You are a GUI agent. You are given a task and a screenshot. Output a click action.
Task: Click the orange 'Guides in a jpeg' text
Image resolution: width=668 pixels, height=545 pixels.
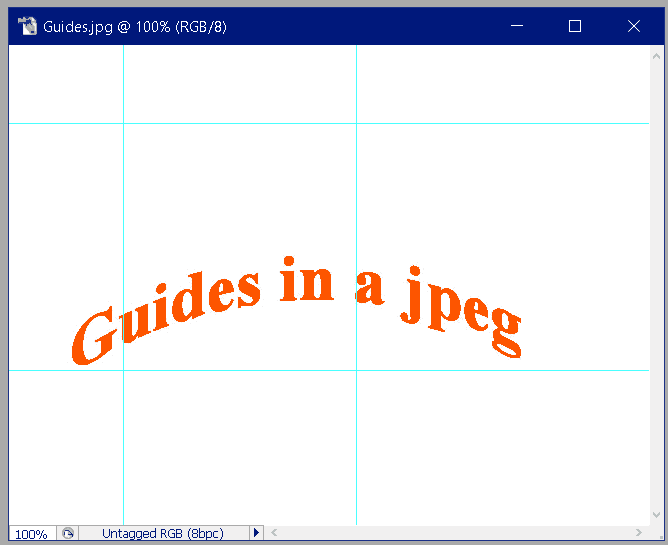[x=297, y=310]
